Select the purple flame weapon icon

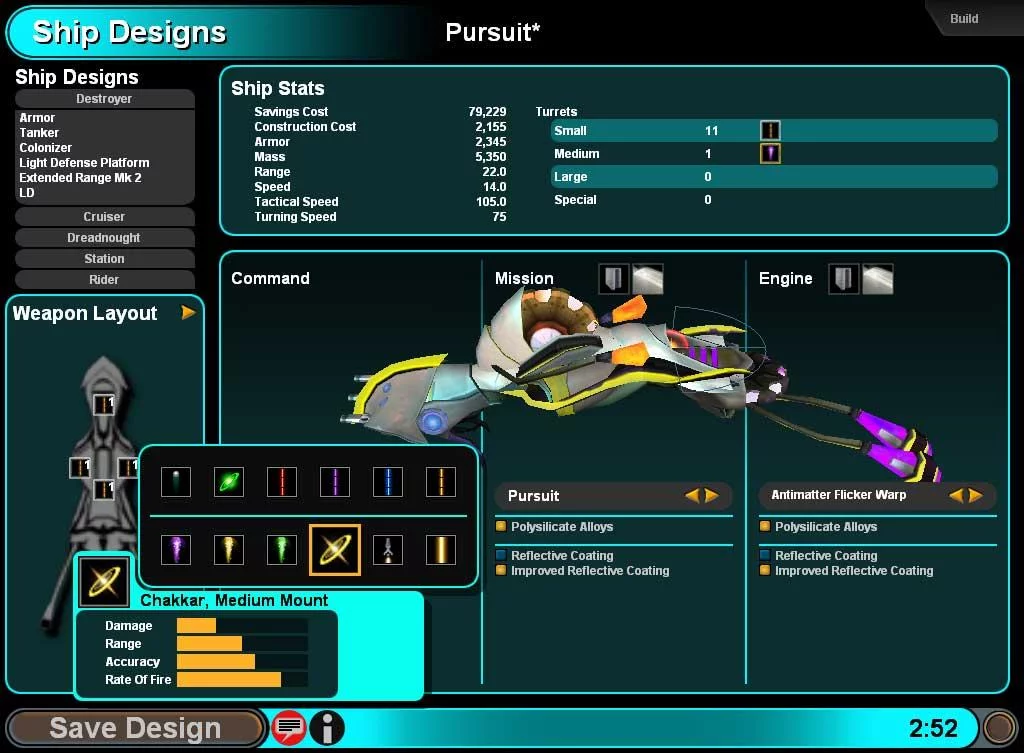tap(175, 549)
